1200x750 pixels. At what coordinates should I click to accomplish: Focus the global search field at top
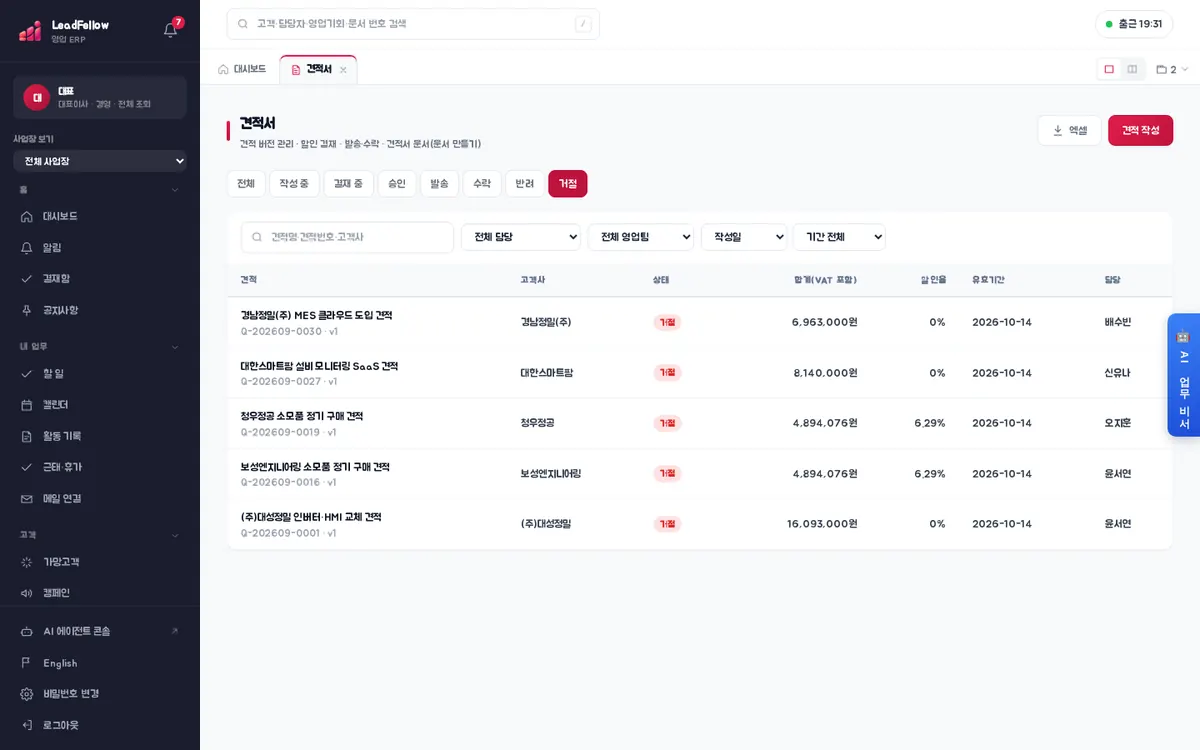click(413, 24)
